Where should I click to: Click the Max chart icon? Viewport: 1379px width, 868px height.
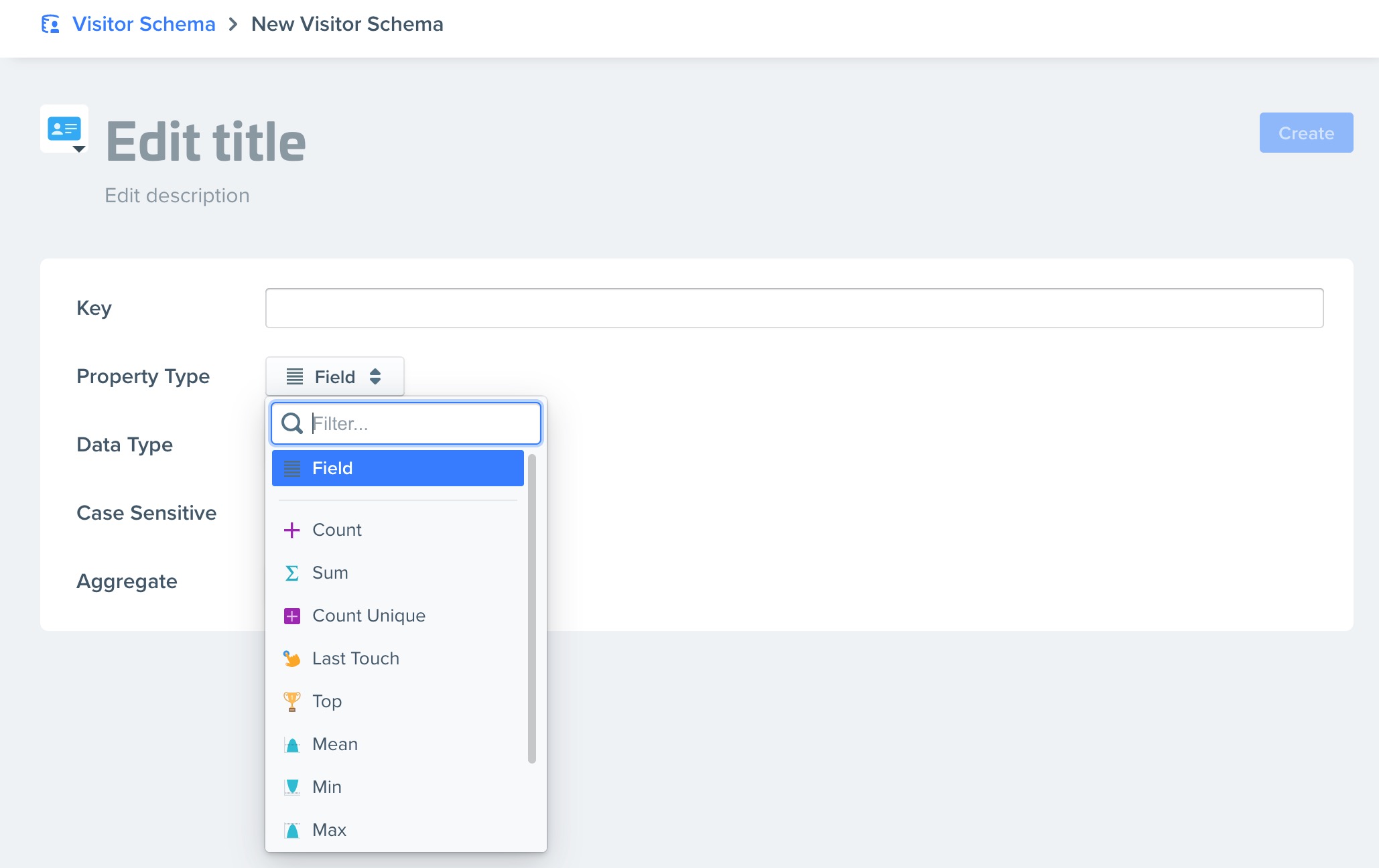click(x=291, y=830)
